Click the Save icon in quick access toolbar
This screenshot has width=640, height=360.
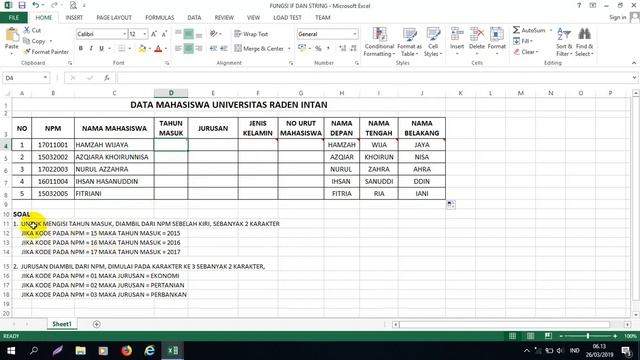(22, 5)
